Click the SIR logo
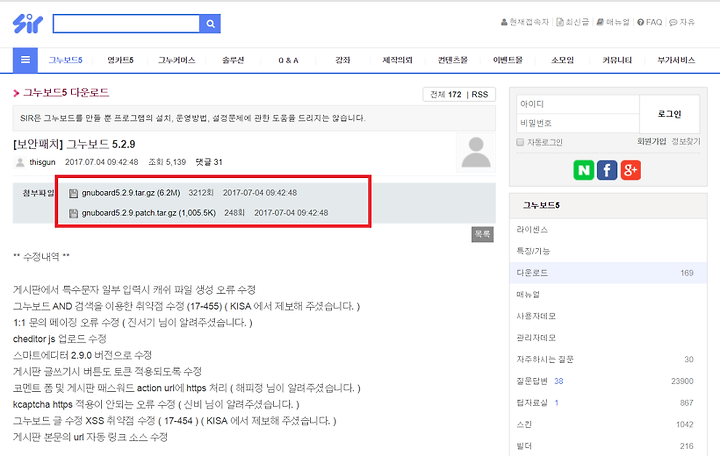Image resolution: width=720 pixels, height=456 pixels. (x=28, y=24)
